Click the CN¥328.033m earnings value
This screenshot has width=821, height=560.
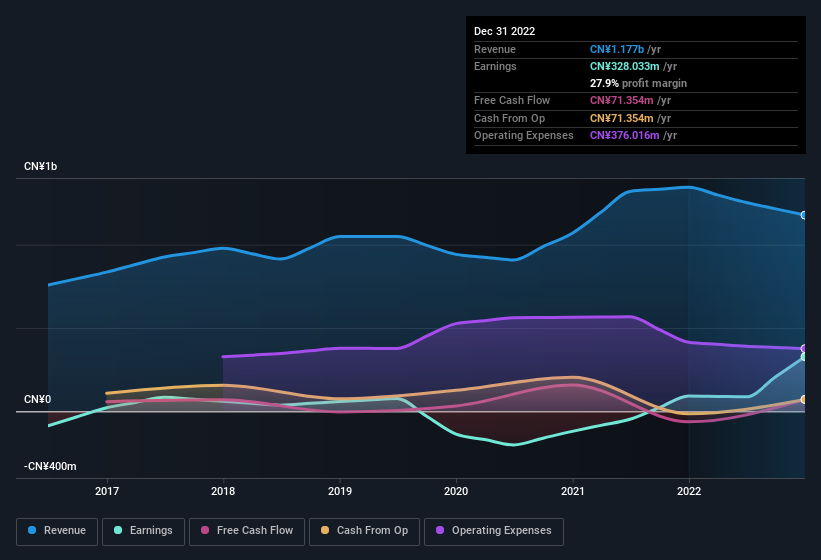point(625,66)
